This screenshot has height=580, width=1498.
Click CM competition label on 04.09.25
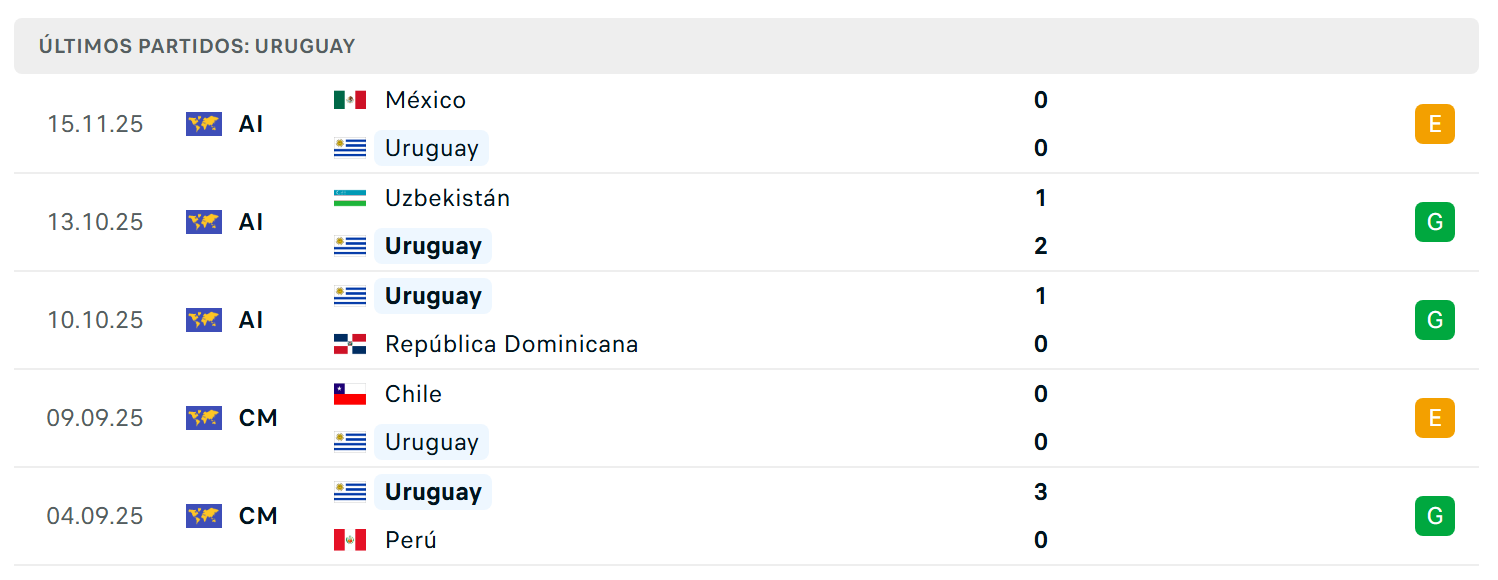pos(259,516)
